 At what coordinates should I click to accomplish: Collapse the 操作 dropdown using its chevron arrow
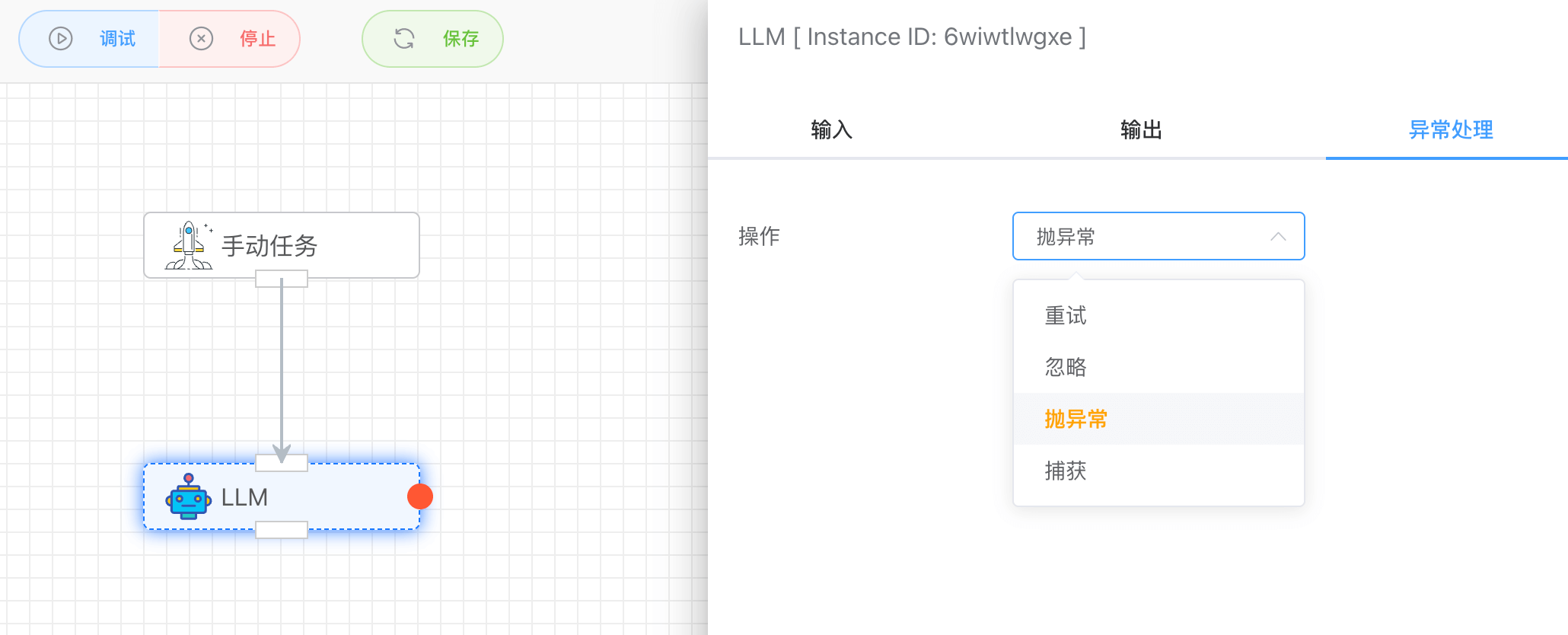click(x=1278, y=237)
